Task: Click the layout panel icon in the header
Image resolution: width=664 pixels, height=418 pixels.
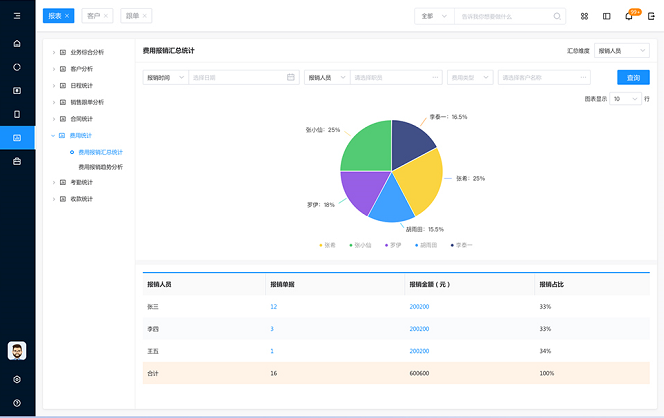Action: tap(606, 16)
